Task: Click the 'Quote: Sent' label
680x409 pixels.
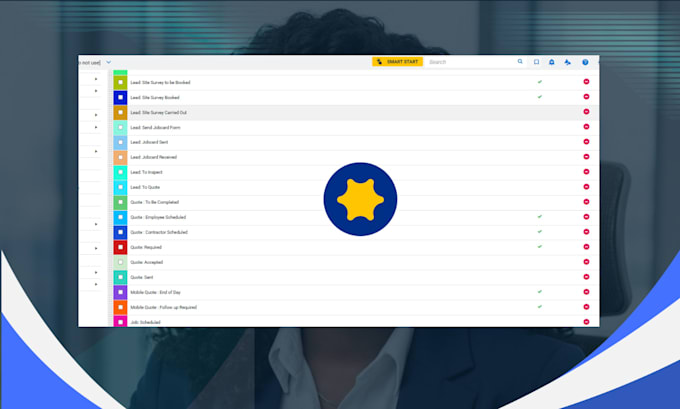Action: click(142, 277)
